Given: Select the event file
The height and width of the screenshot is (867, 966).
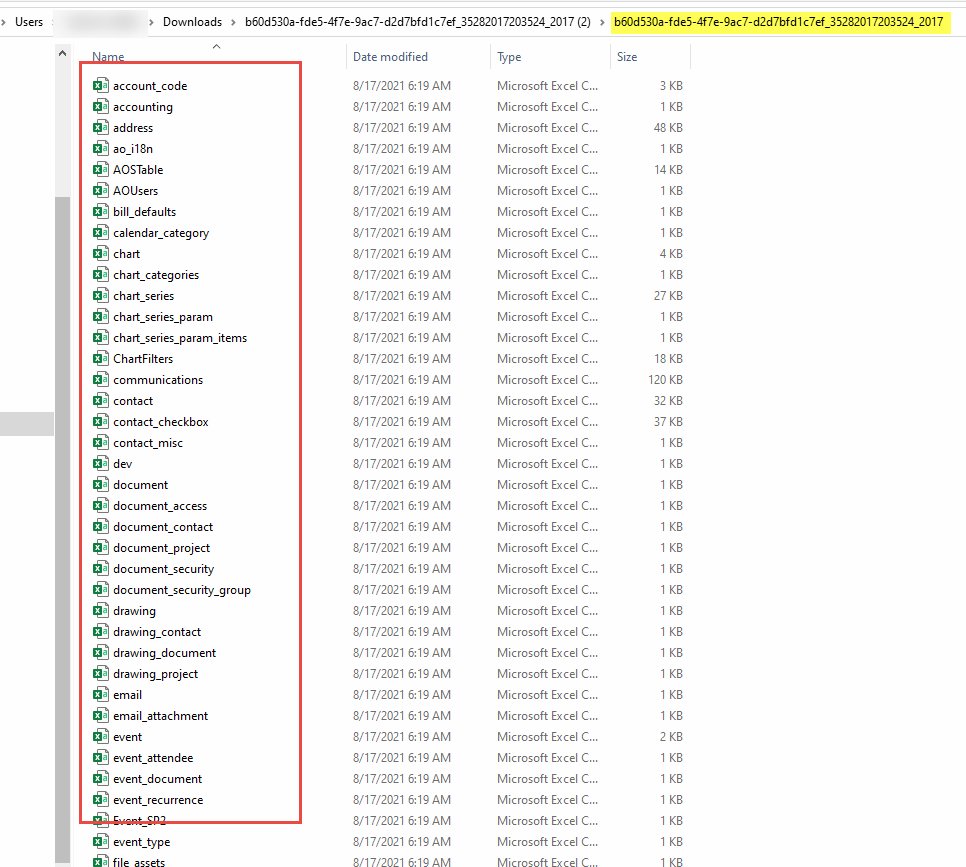Looking at the screenshot, I should pyautogui.click(x=128, y=736).
